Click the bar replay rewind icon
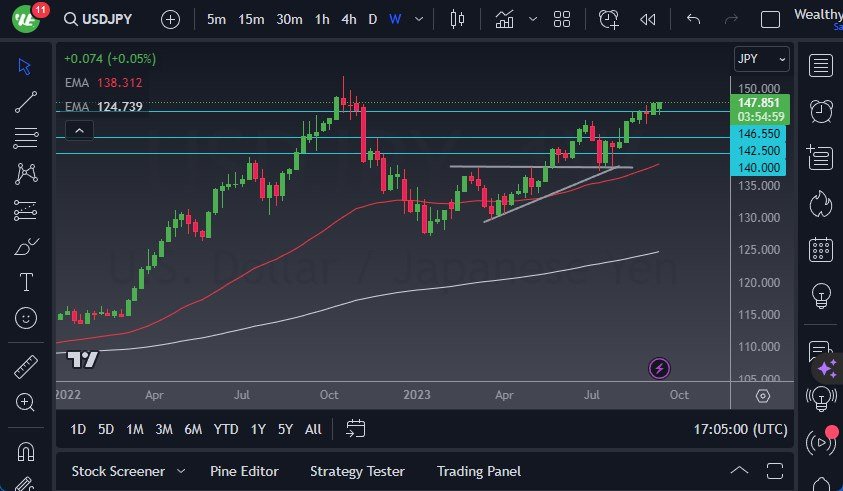 (x=647, y=19)
